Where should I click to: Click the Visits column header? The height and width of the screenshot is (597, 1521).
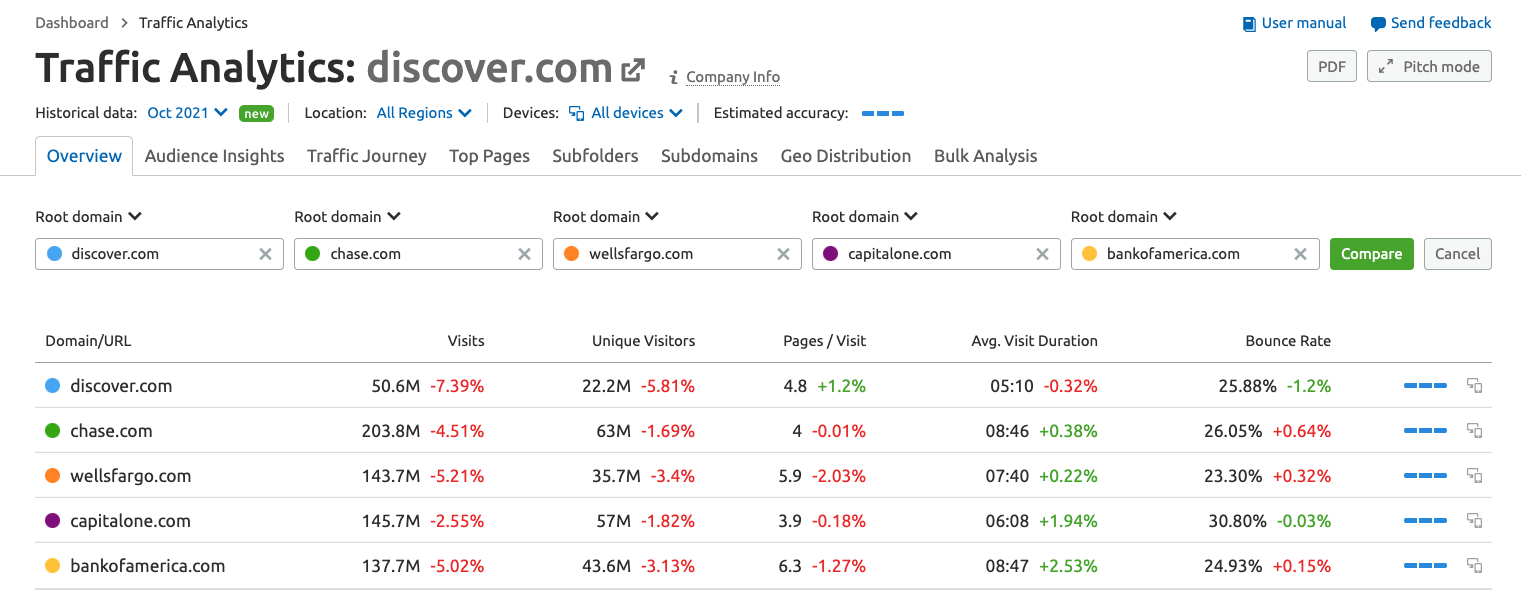point(466,341)
